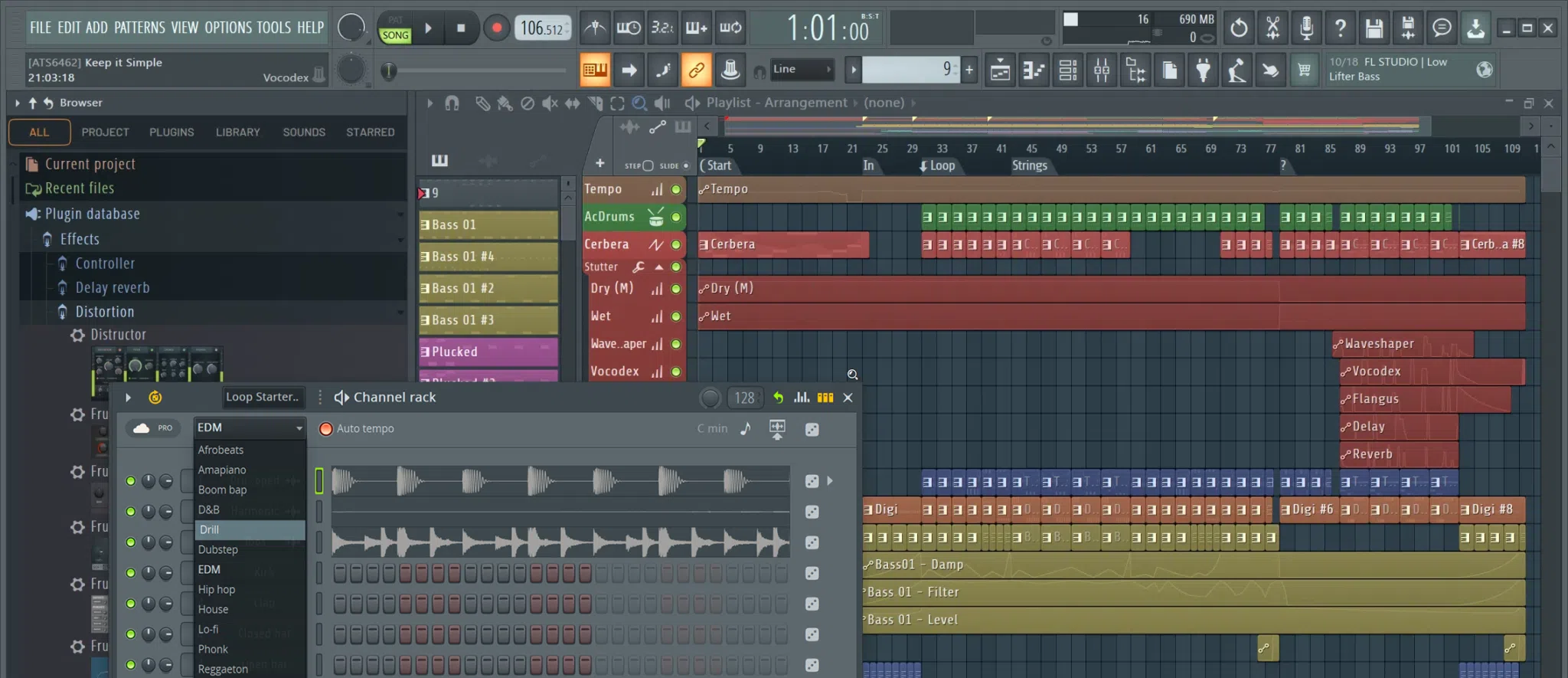Click the shopping cart icon
The height and width of the screenshot is (678, 1568).
coord(1304,70)
